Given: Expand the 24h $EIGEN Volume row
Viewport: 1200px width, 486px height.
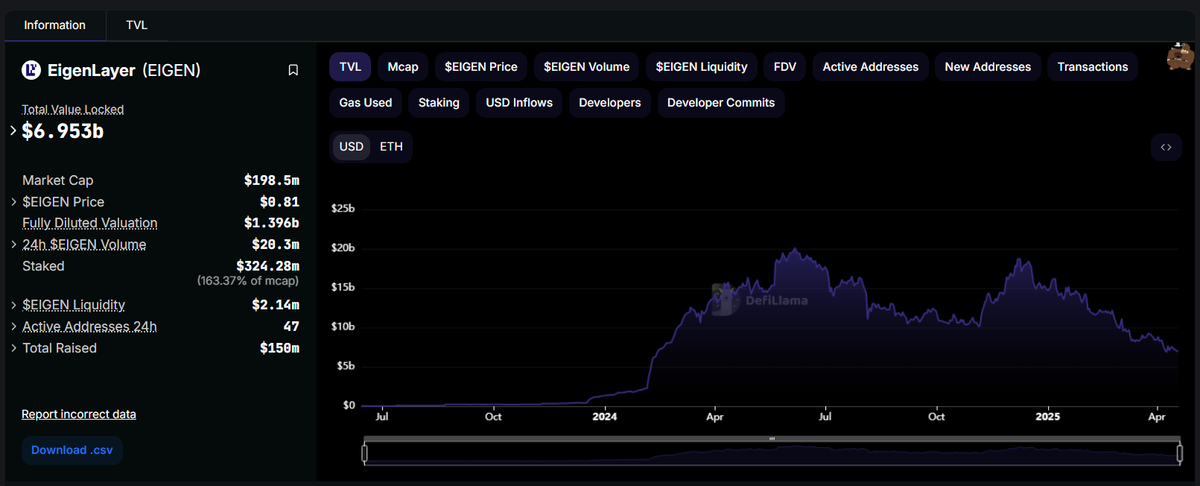Looking at the screenshot, I should pyautogui.click(x=14, y=244).
